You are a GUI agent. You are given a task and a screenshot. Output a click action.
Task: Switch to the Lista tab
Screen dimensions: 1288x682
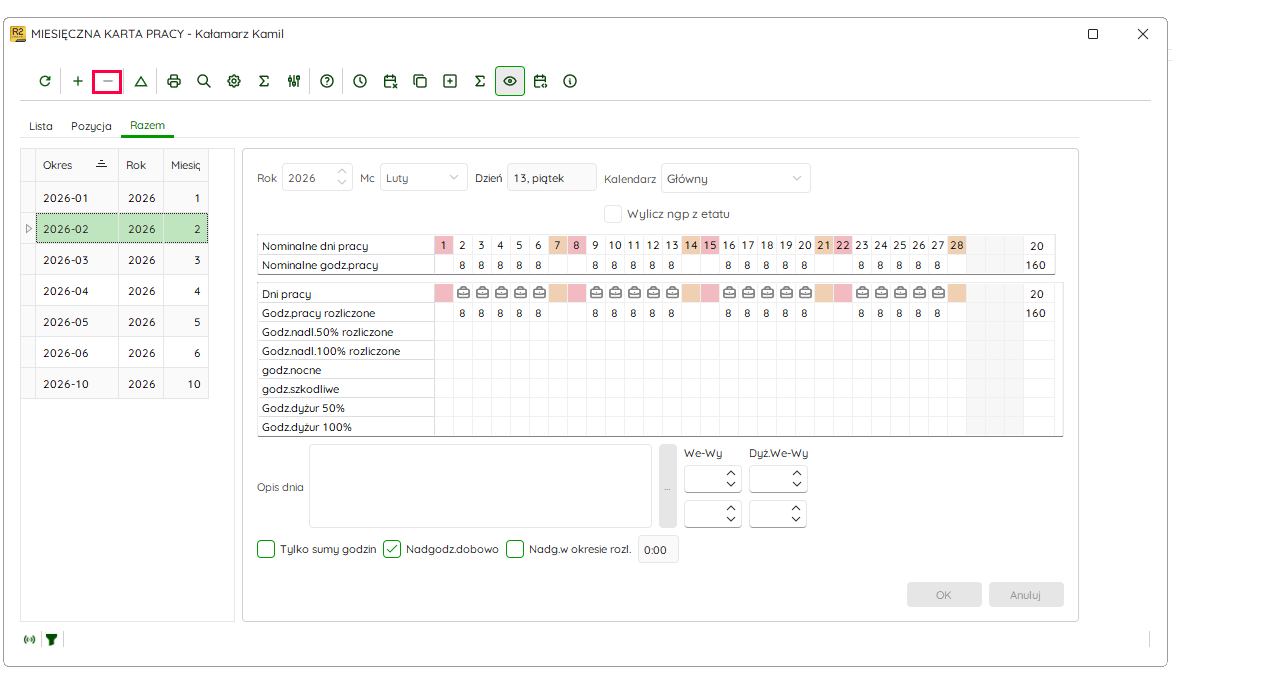click(x=41, y=126)
